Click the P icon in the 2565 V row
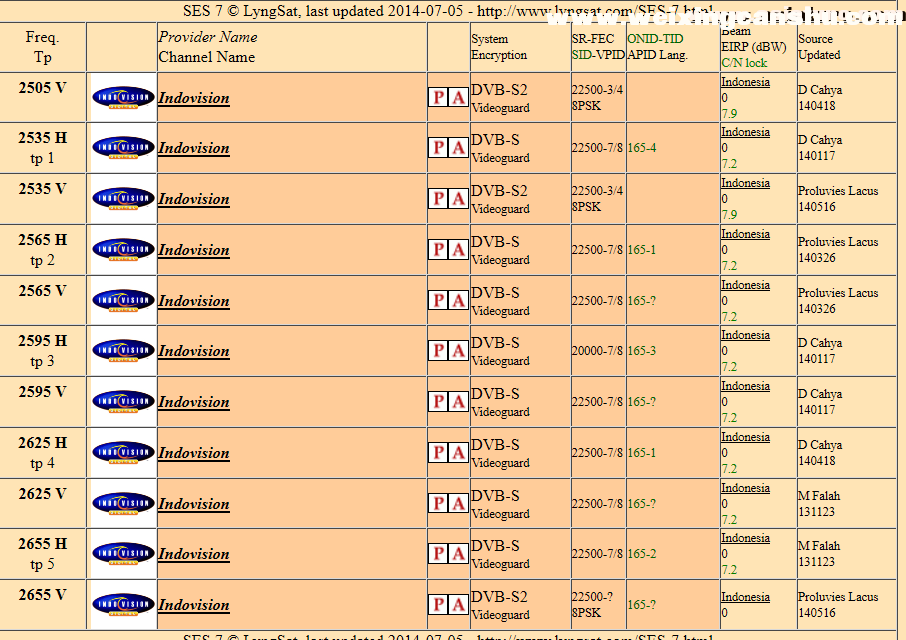The height and width of the screenshot is (640, 906). point(439,300)
